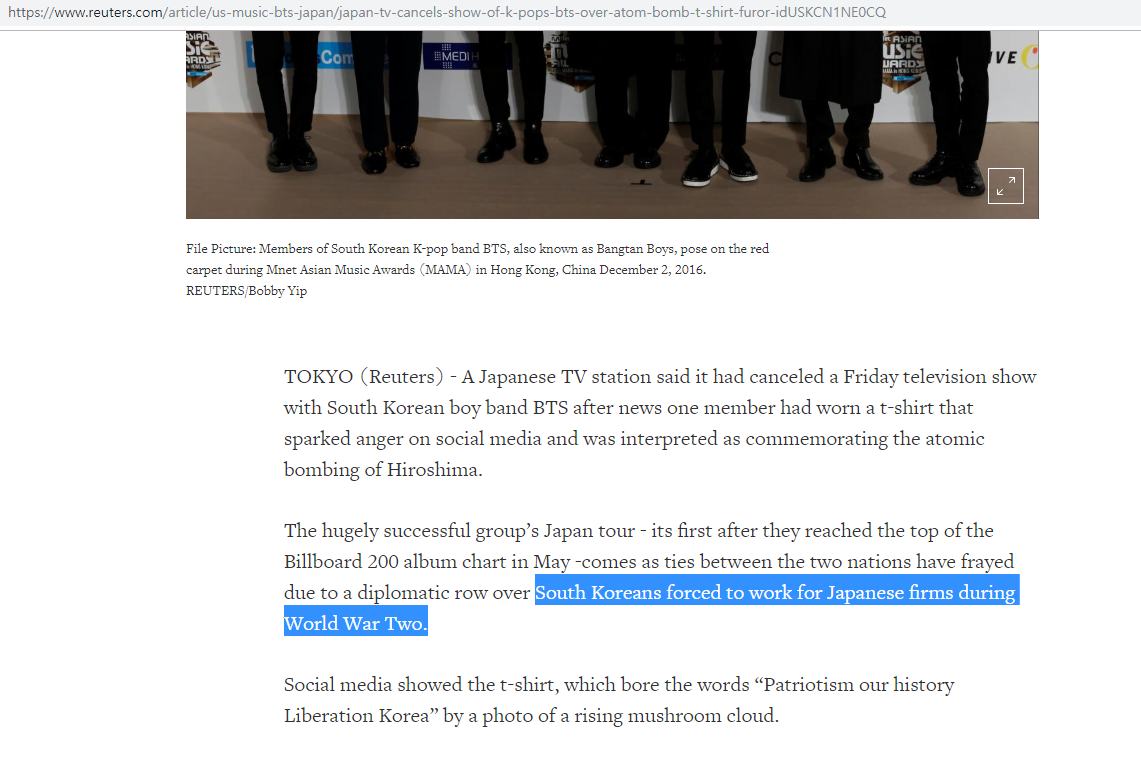Click the Asian Music Awards logo at right

[902, 60]
